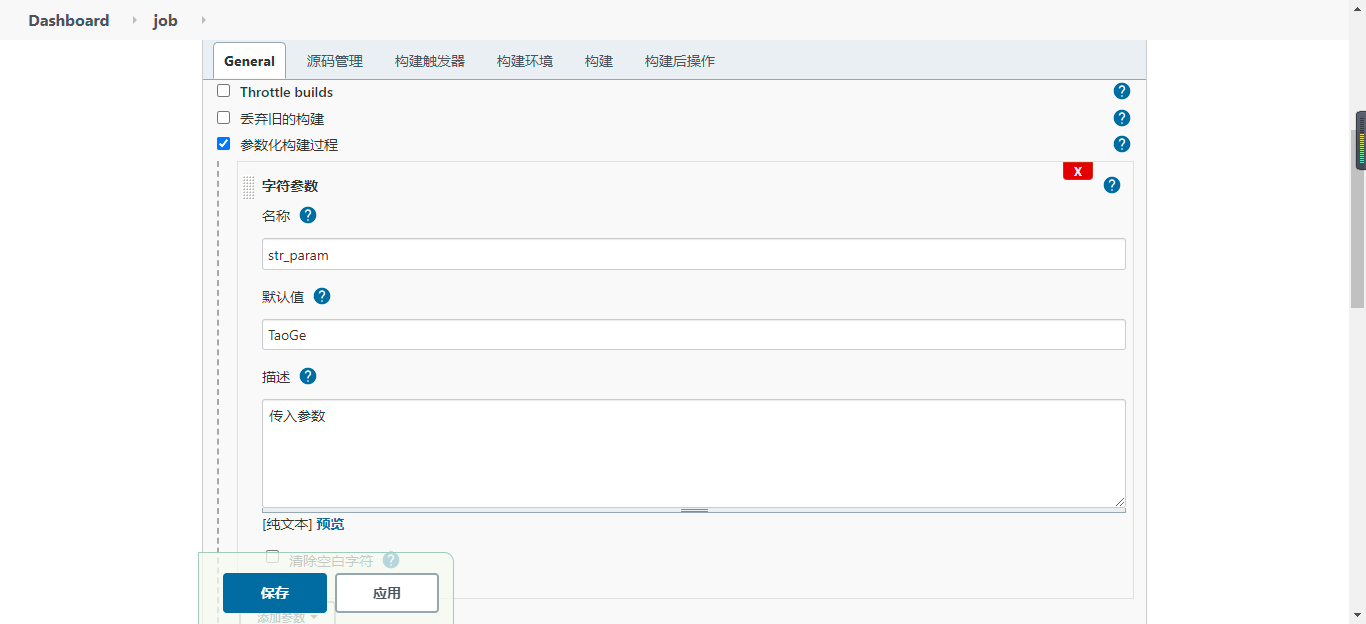Show help for 描述 field

coord(308,376)
